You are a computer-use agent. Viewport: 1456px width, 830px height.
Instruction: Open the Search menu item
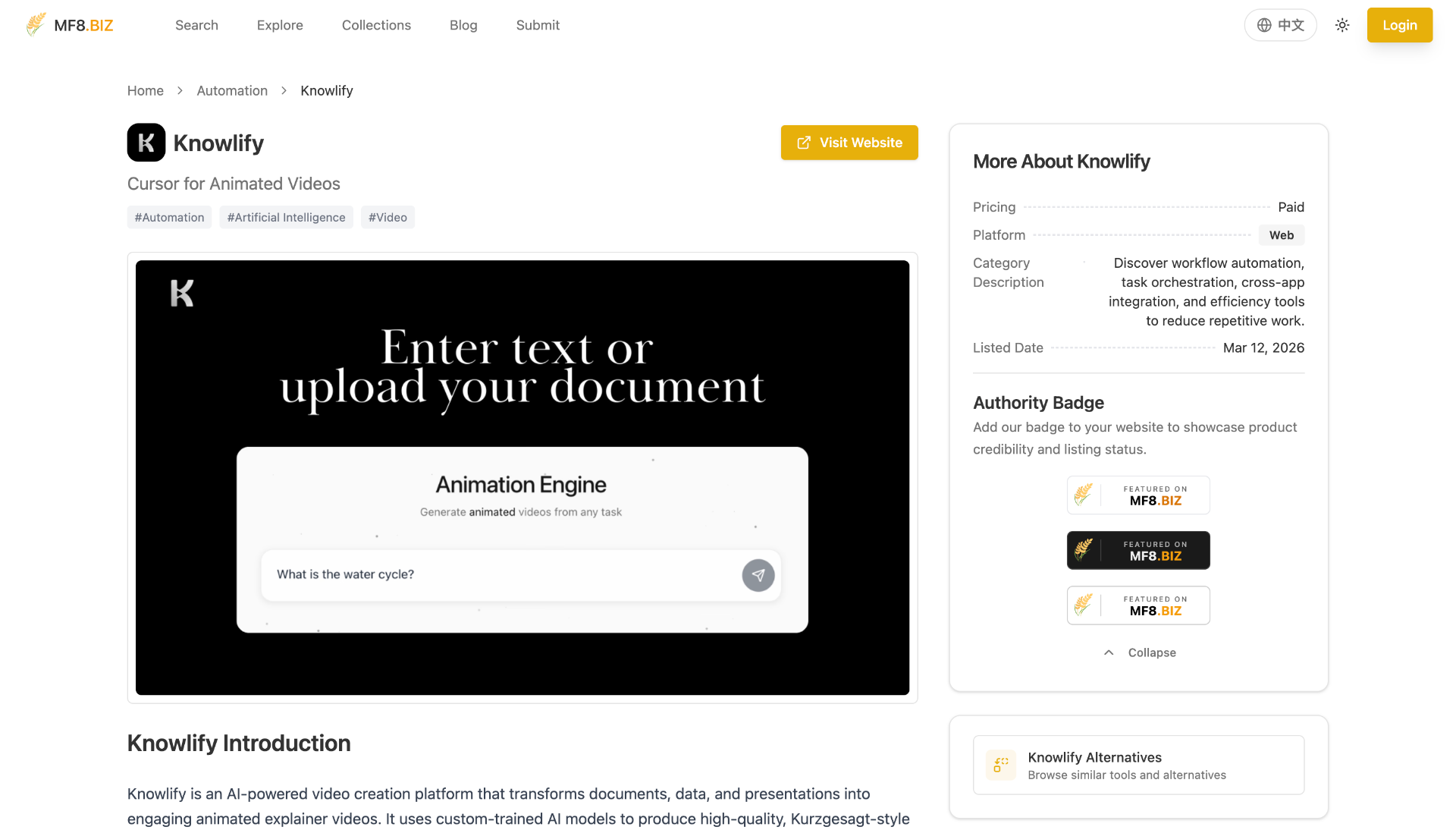coord(196,25)
